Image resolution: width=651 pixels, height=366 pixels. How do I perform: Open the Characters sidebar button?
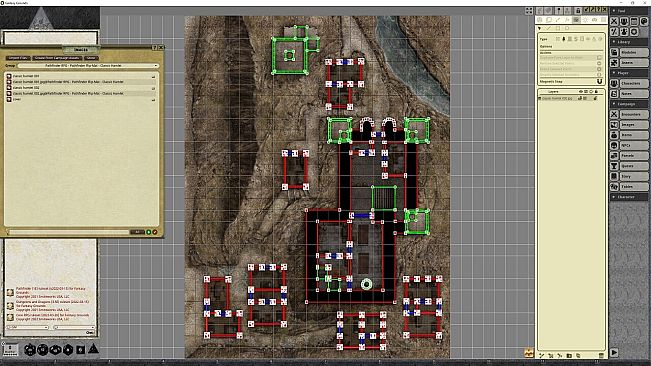coord(634,83)
